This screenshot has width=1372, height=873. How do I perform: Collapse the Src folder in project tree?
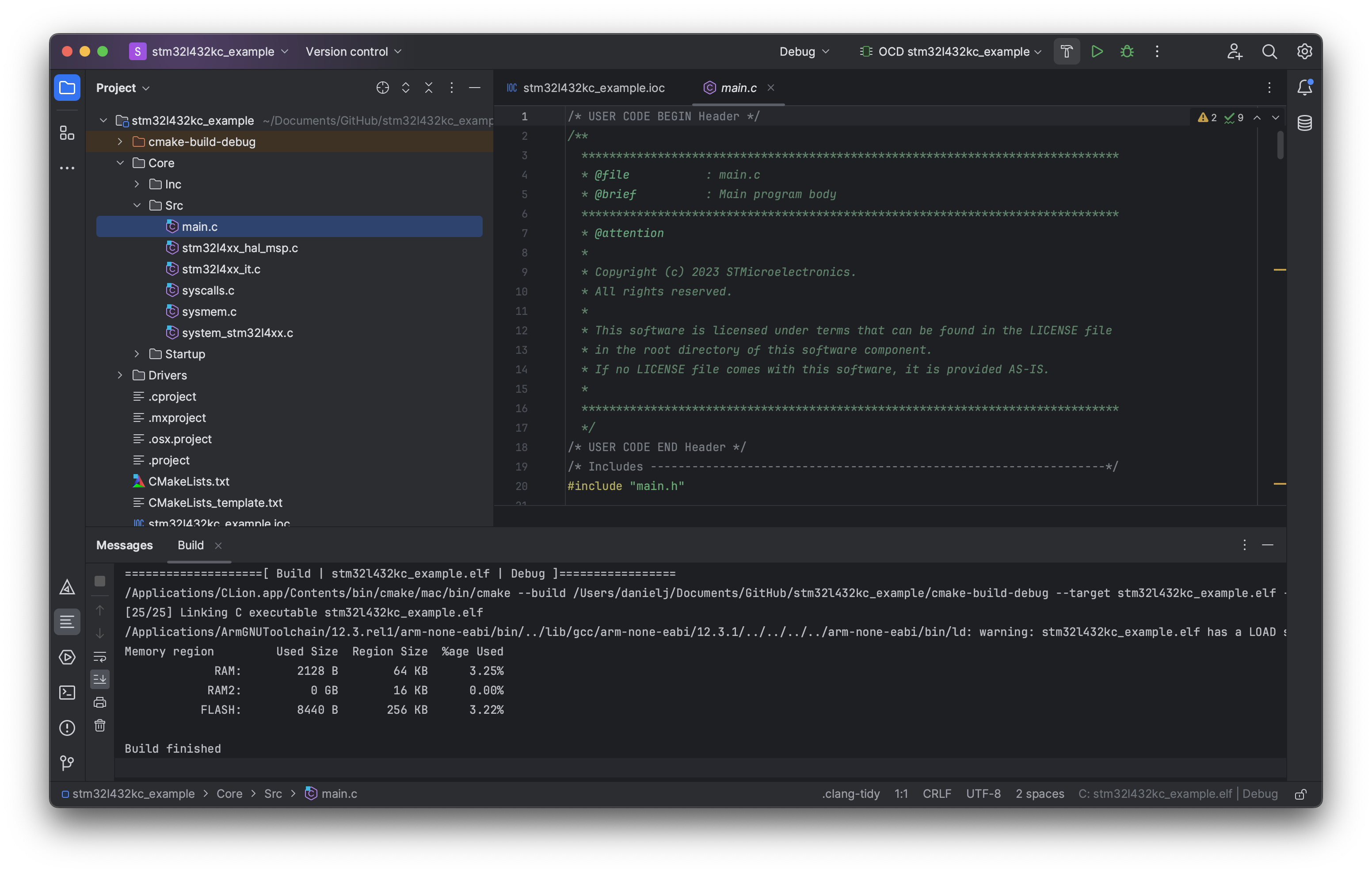(136, 205)
